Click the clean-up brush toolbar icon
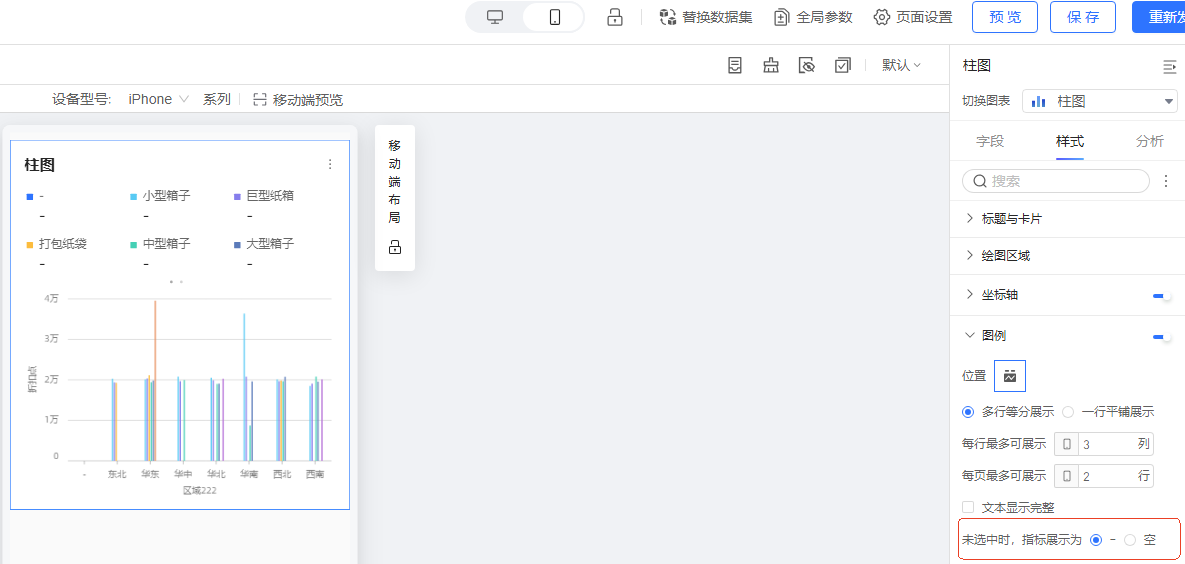The height and width of the screenshot is (564, 1185). pyautogui.click(x=771, y=65)
